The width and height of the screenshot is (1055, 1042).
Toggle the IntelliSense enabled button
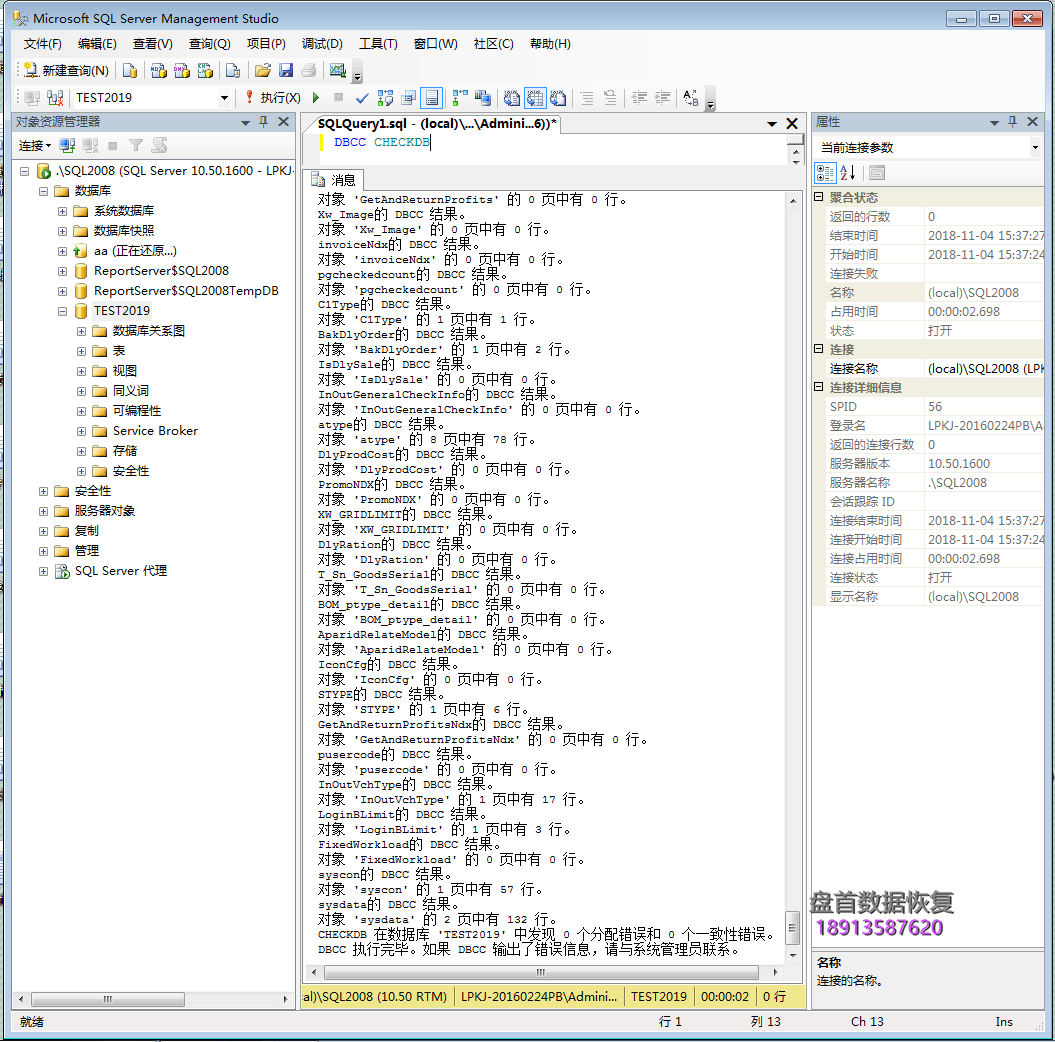431,98
